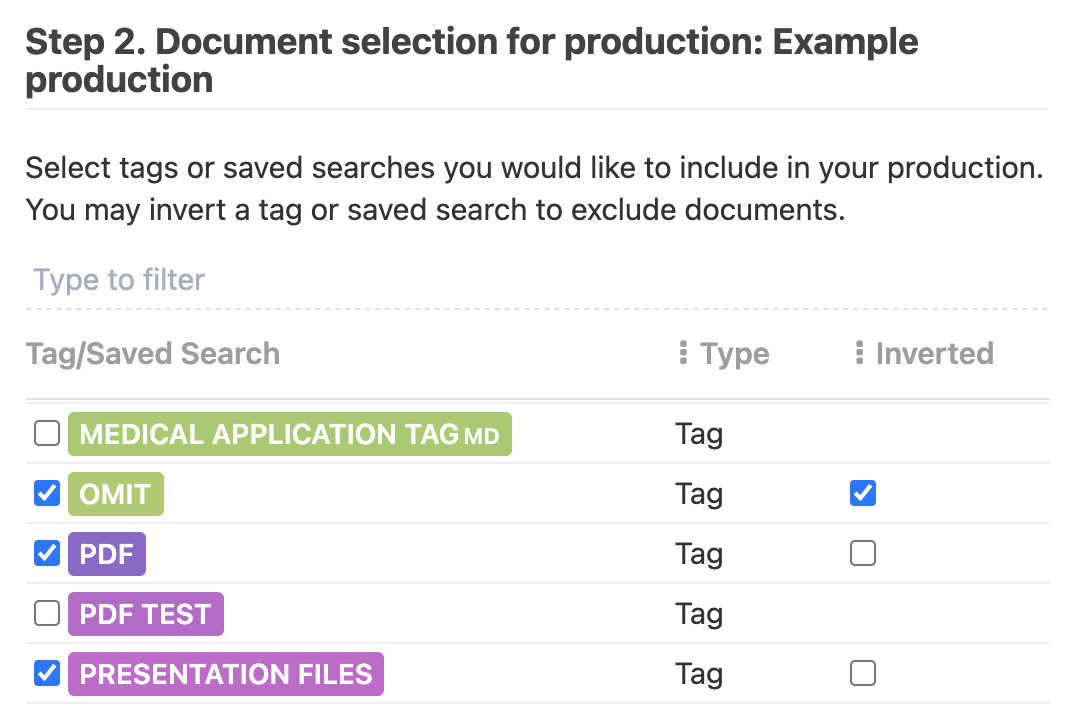This screenshot has height=724, width=1072.
Task: Open the Type column menu dots
Action: pyautogui.click(x=683, y=353)
